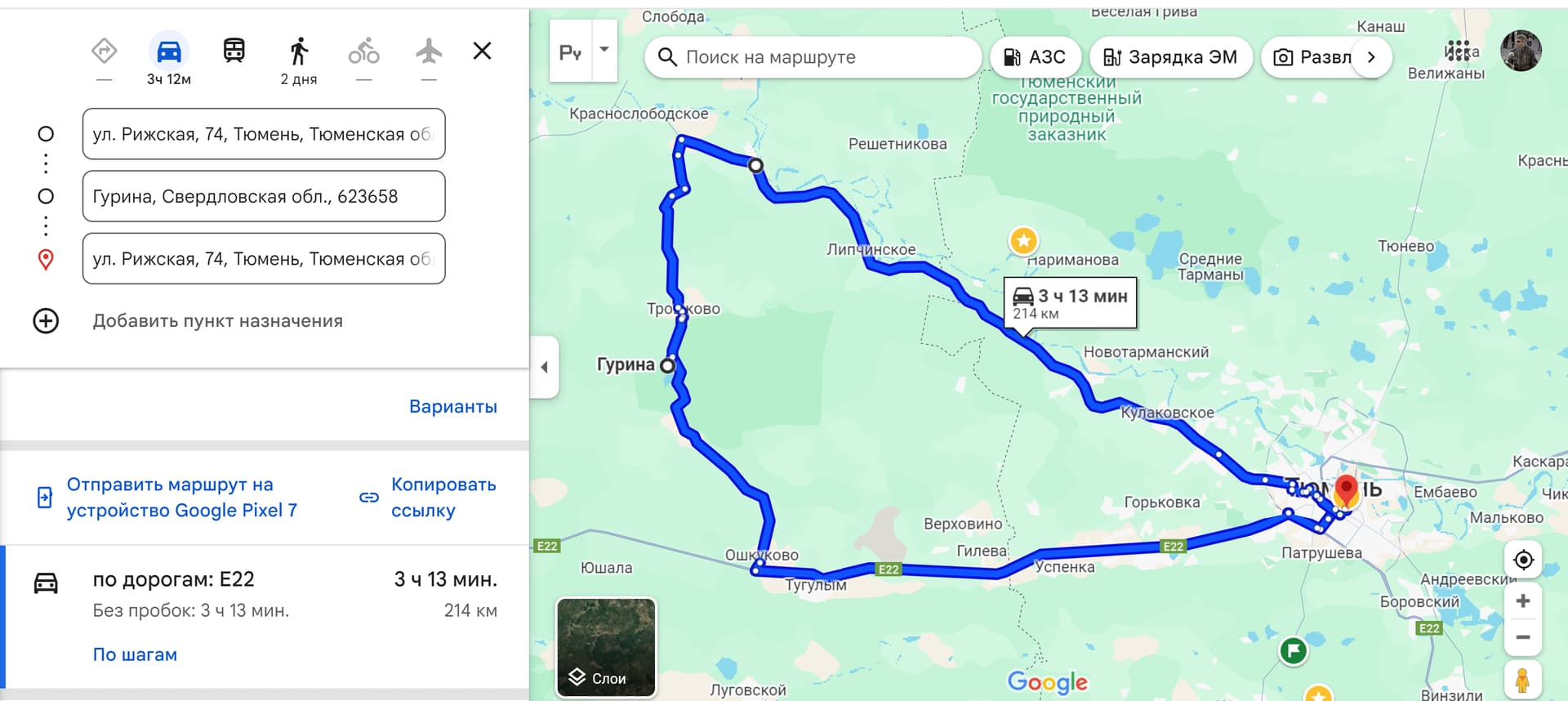Switch to walking travel mode
The image size is (1568, 701).
point(299,51)
